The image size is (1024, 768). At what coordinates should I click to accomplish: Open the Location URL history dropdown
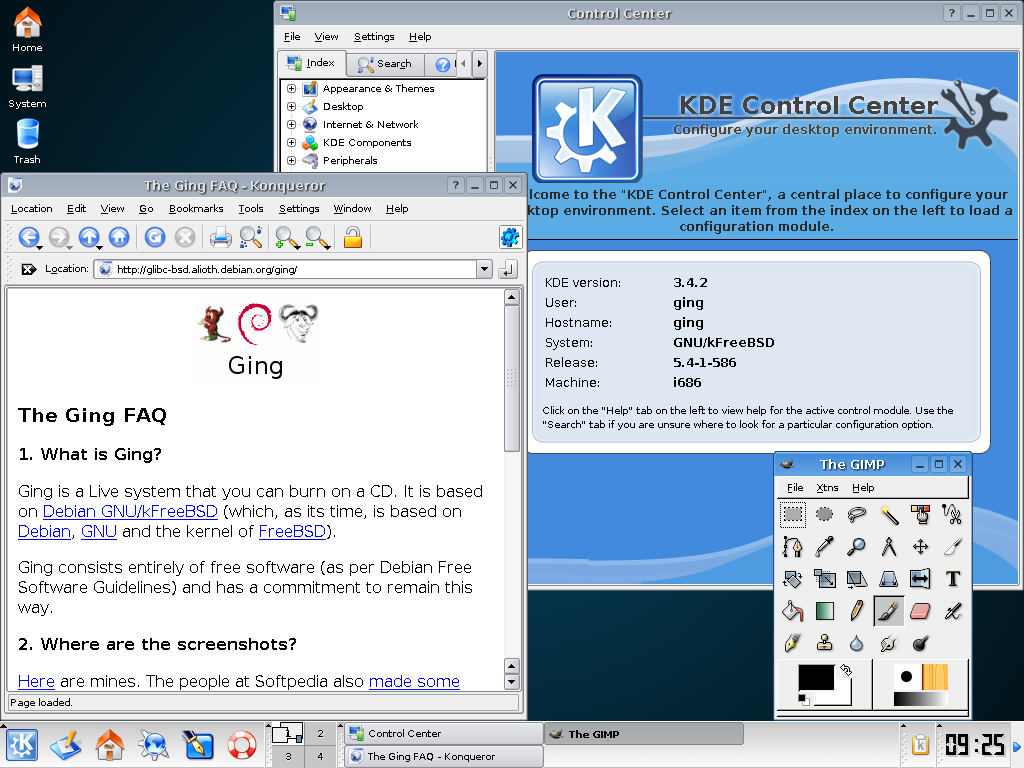pyautogui.click(x=484, y=269)
